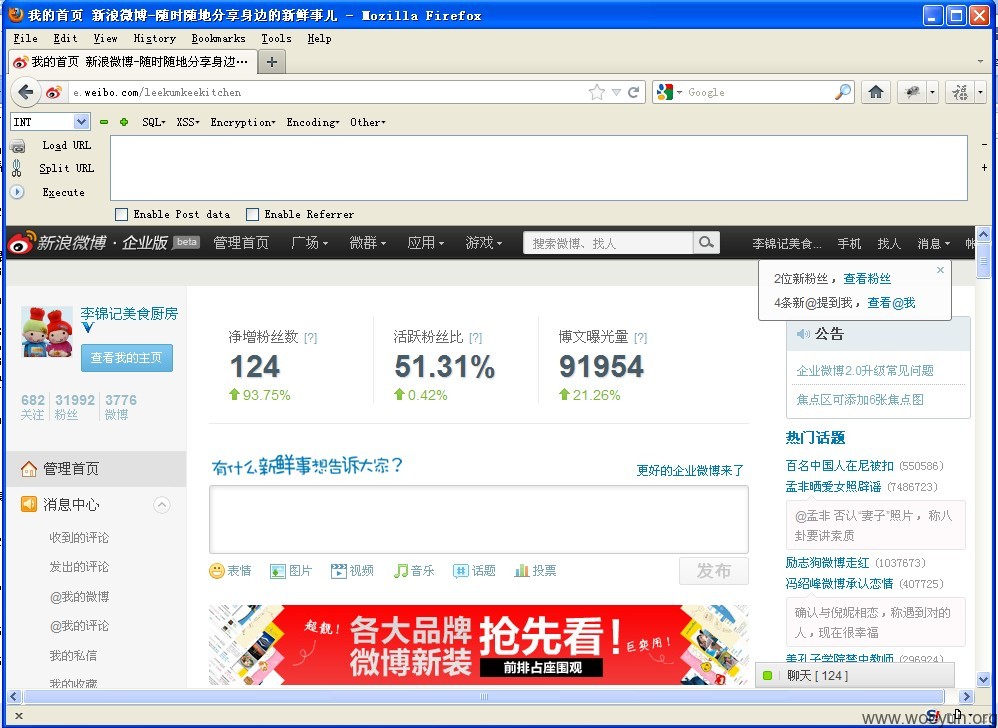This screenshot has width=998, height=728.
Task: Click the HackBar Execute play icon
Action: (17, 192)
